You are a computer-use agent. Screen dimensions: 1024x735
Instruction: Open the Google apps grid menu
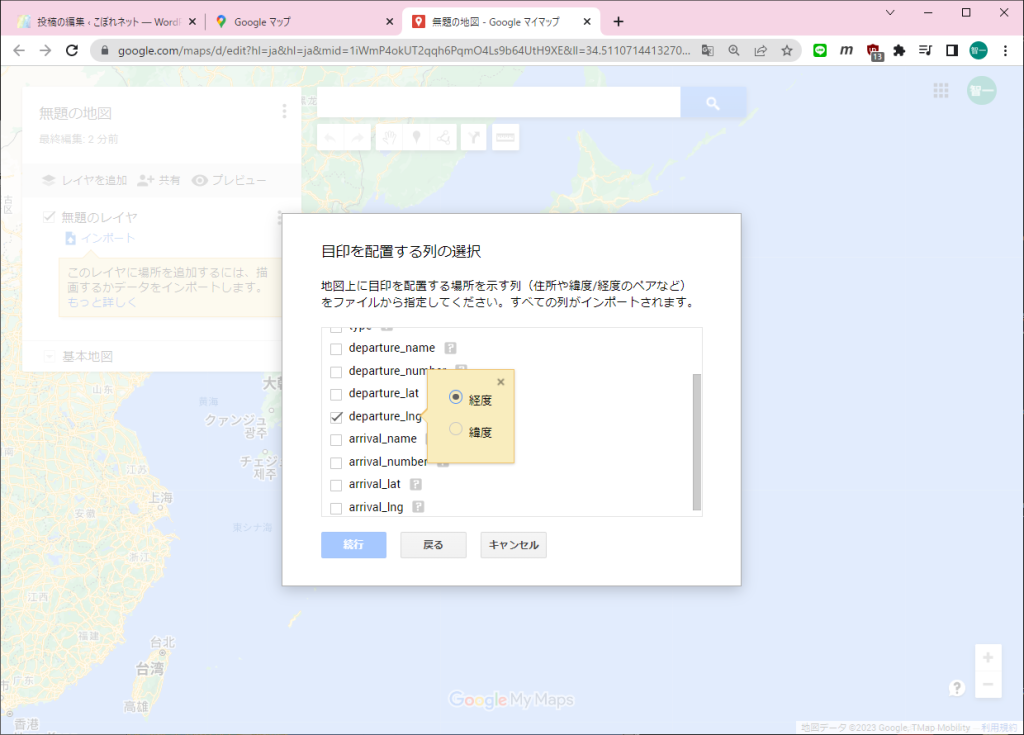940,90
